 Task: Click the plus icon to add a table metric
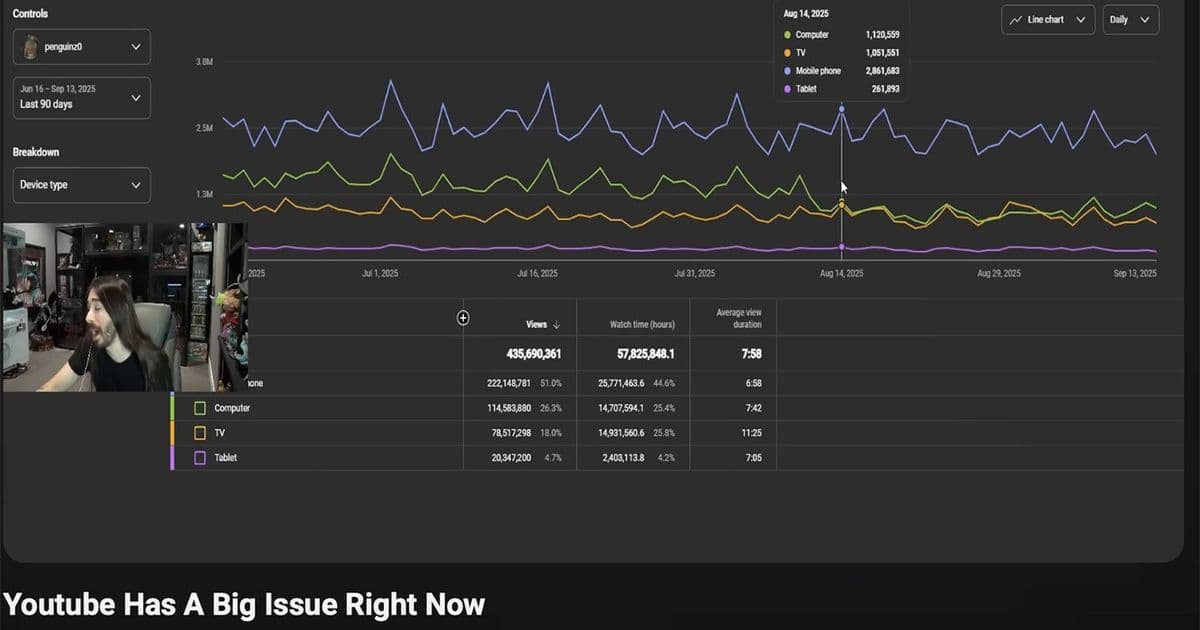[463, 317]
